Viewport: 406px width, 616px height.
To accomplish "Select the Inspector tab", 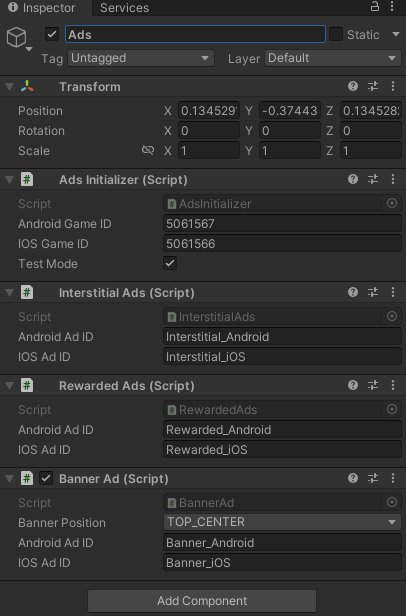I will 42,8.
